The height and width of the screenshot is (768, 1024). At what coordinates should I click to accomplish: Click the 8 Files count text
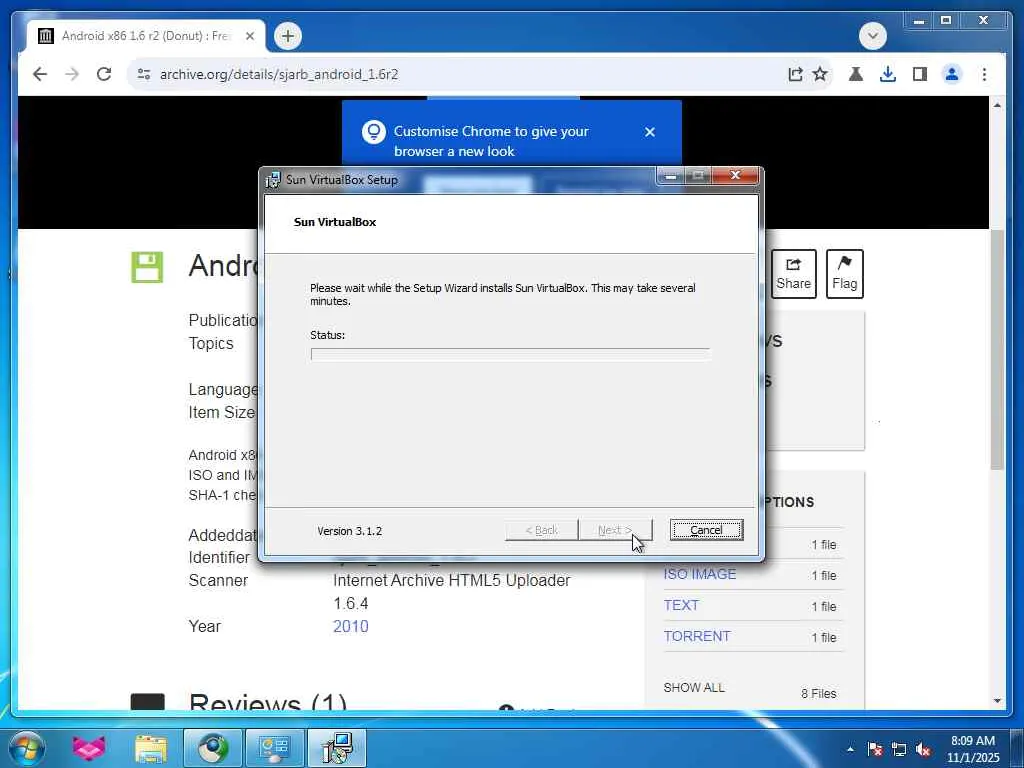(x=818, y=694)
